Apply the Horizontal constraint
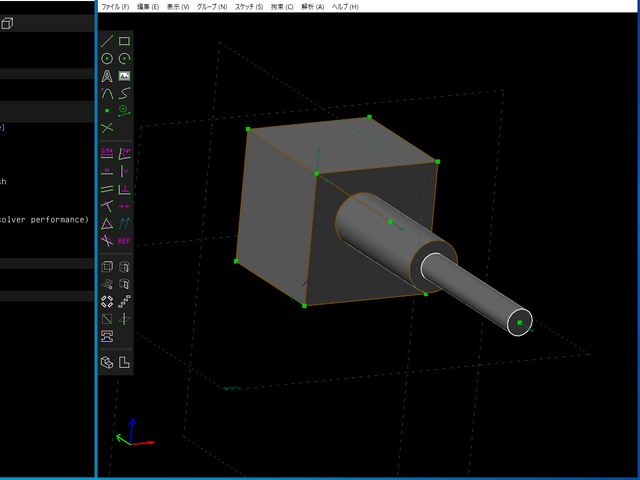 tap(107, 171)
